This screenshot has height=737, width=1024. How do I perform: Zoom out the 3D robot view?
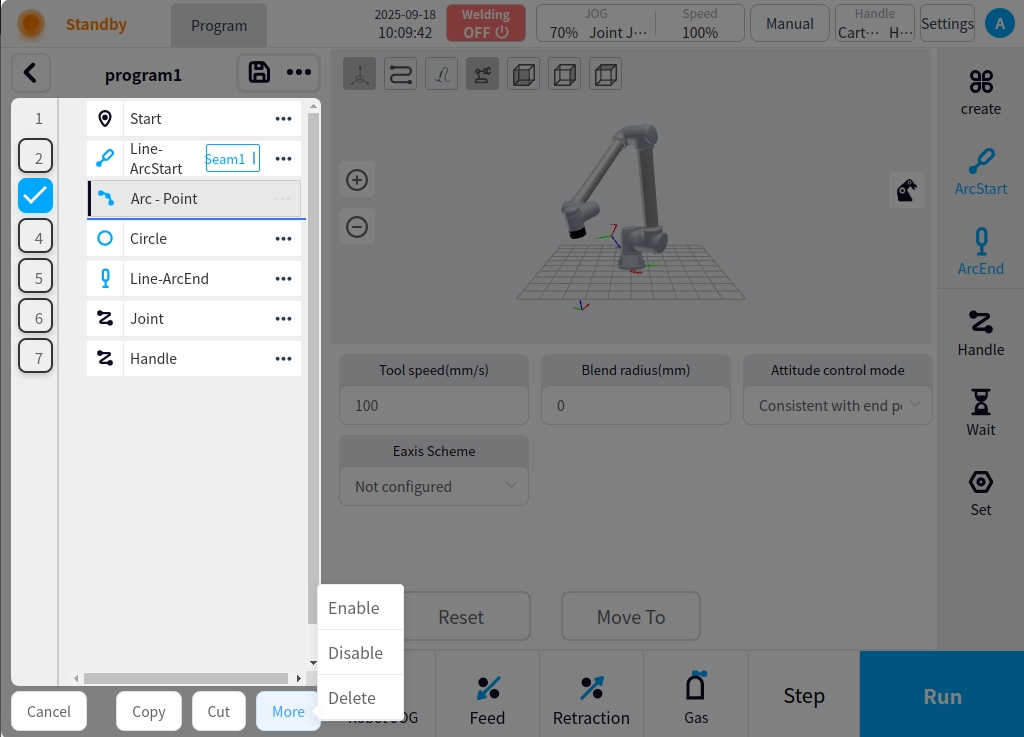(357, 227)
